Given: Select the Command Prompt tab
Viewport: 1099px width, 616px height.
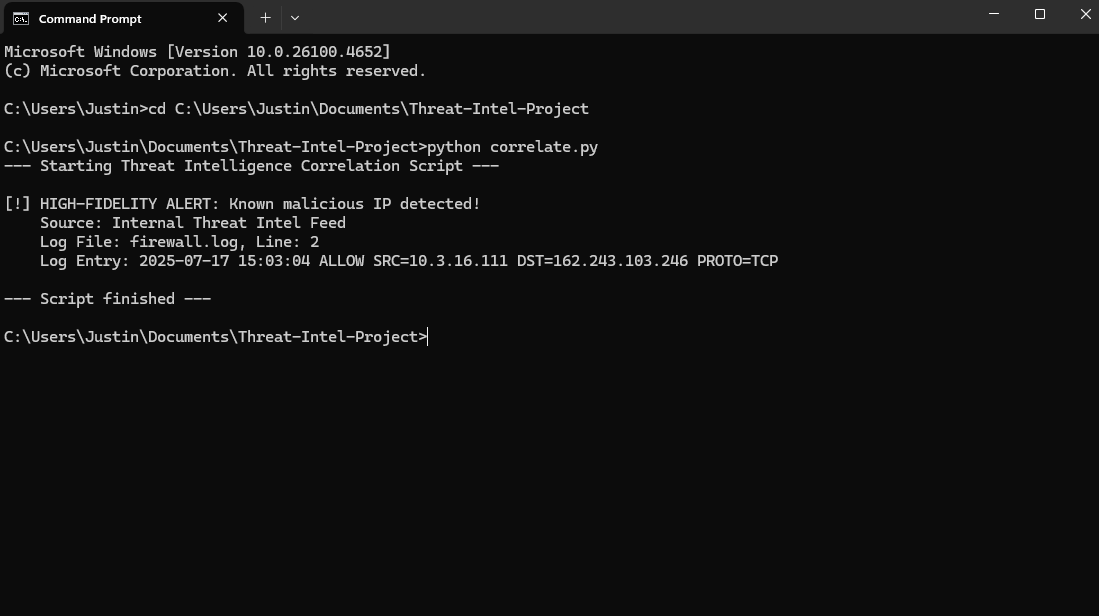Looking at the screenshot, I should 110,18.
